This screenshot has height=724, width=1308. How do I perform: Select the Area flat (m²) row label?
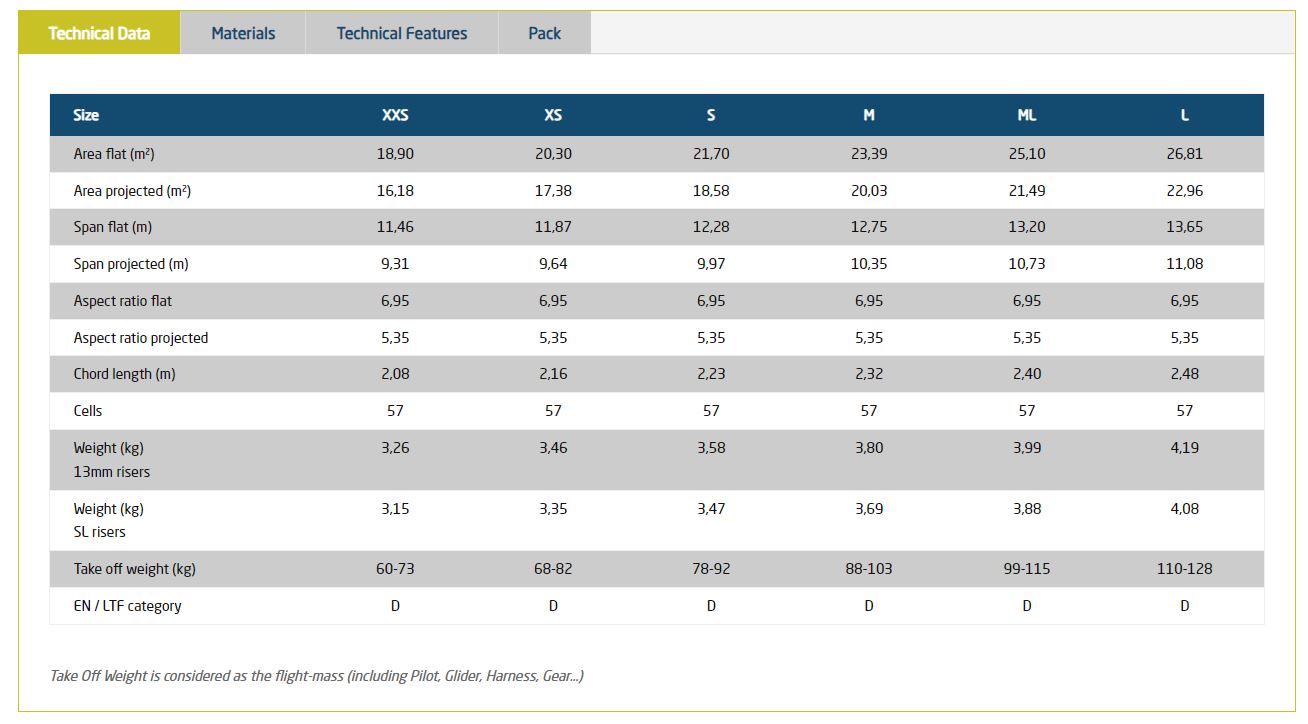[x=114, y=154]
